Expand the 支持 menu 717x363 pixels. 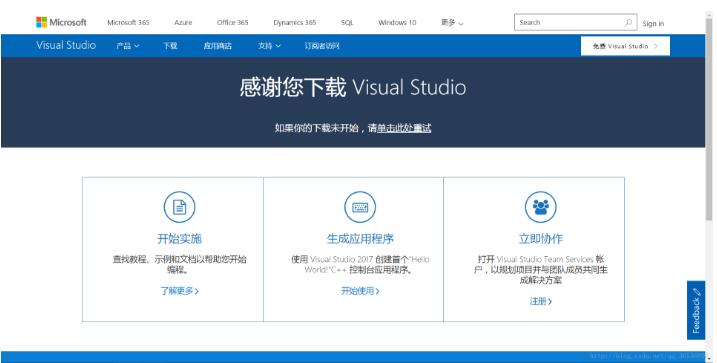pyautogui.click(x=269, y=46)
